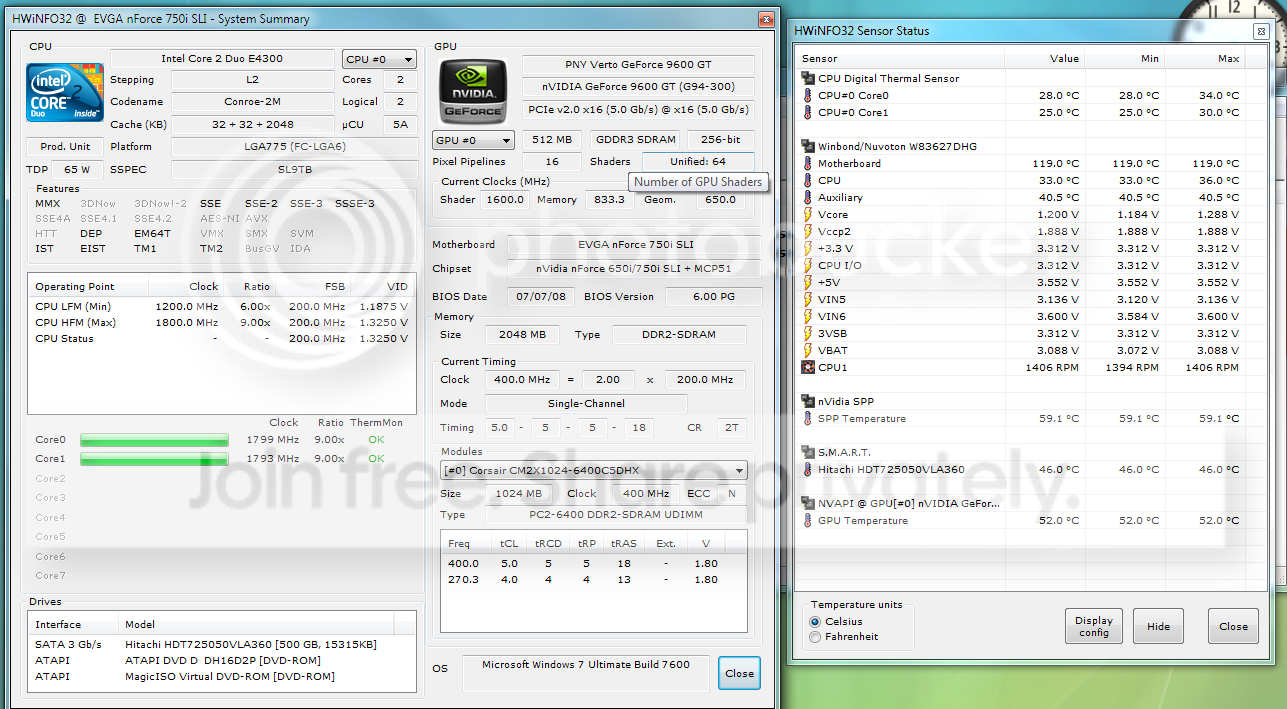Open the CPU #0 selector dropdown
The width and height of the screenshot is (1287, 709).
coord(379,59)
